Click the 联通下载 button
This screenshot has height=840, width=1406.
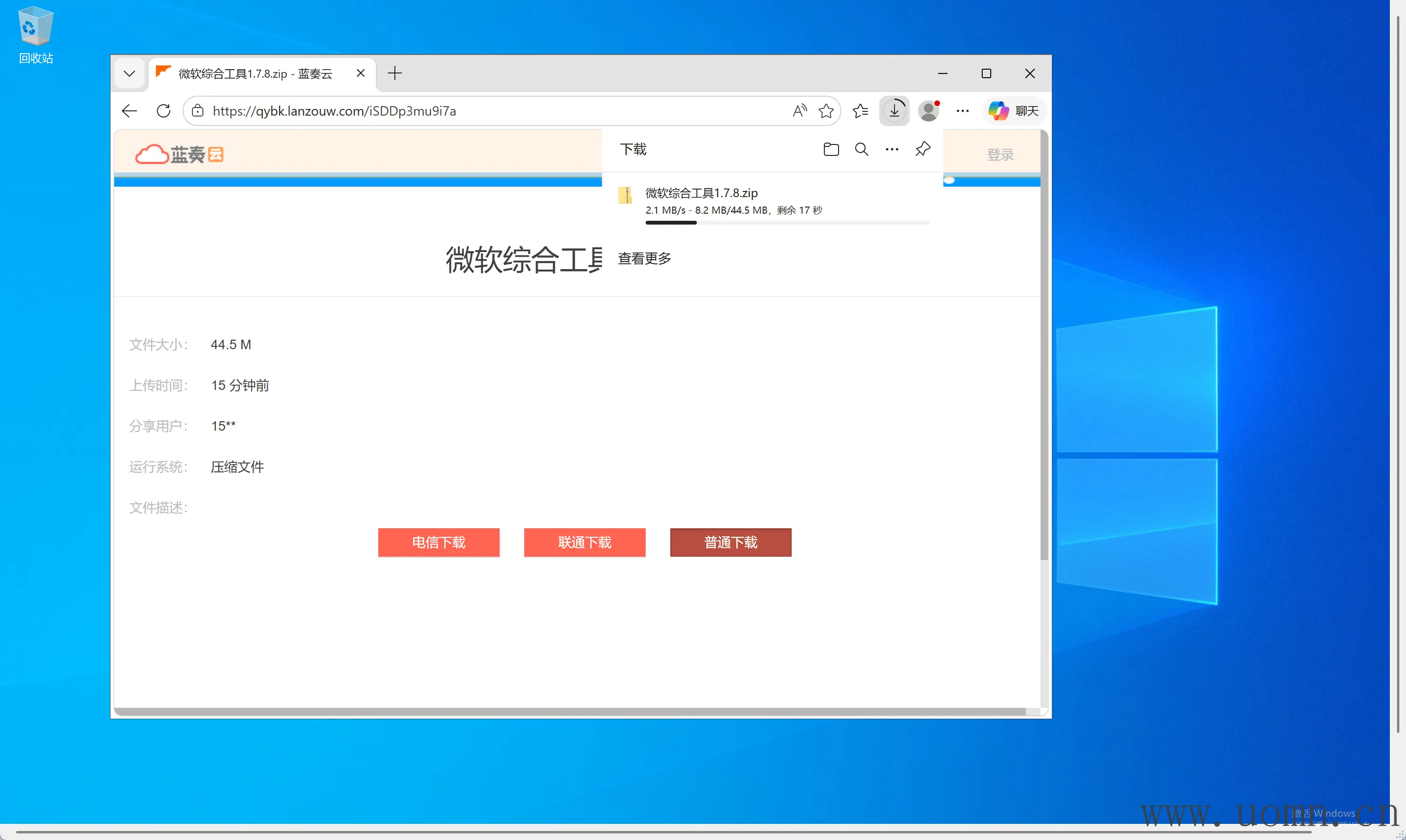pyautogui.click(x=584, y=542)
